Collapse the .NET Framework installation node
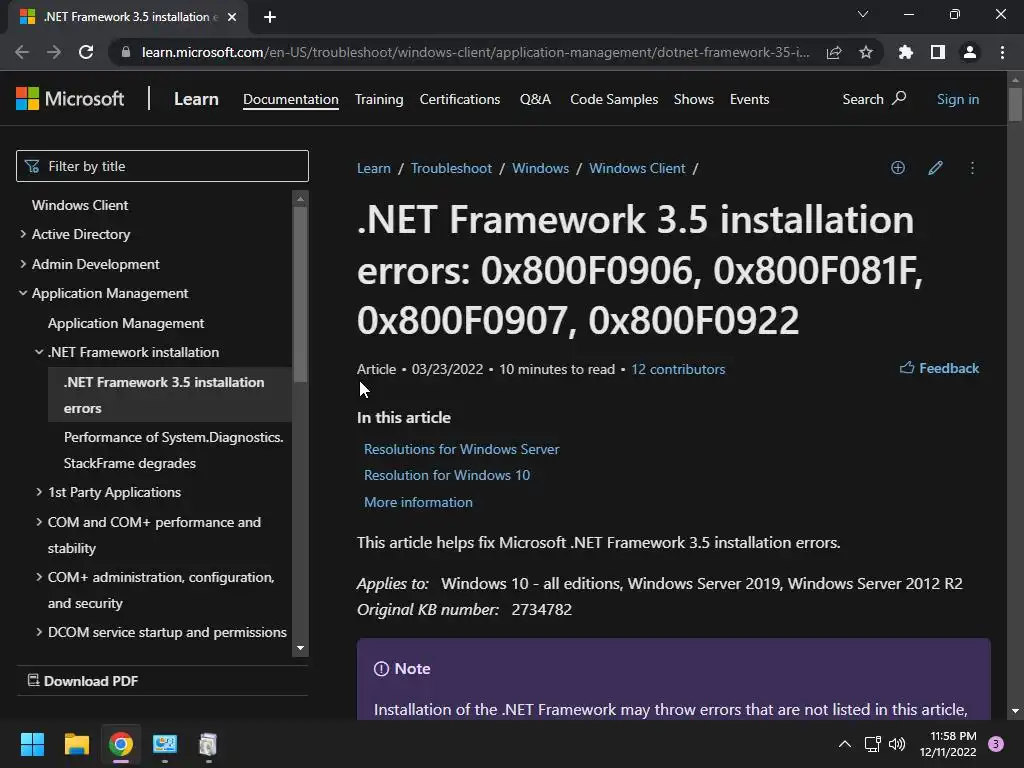 click(x=39, y=352)
